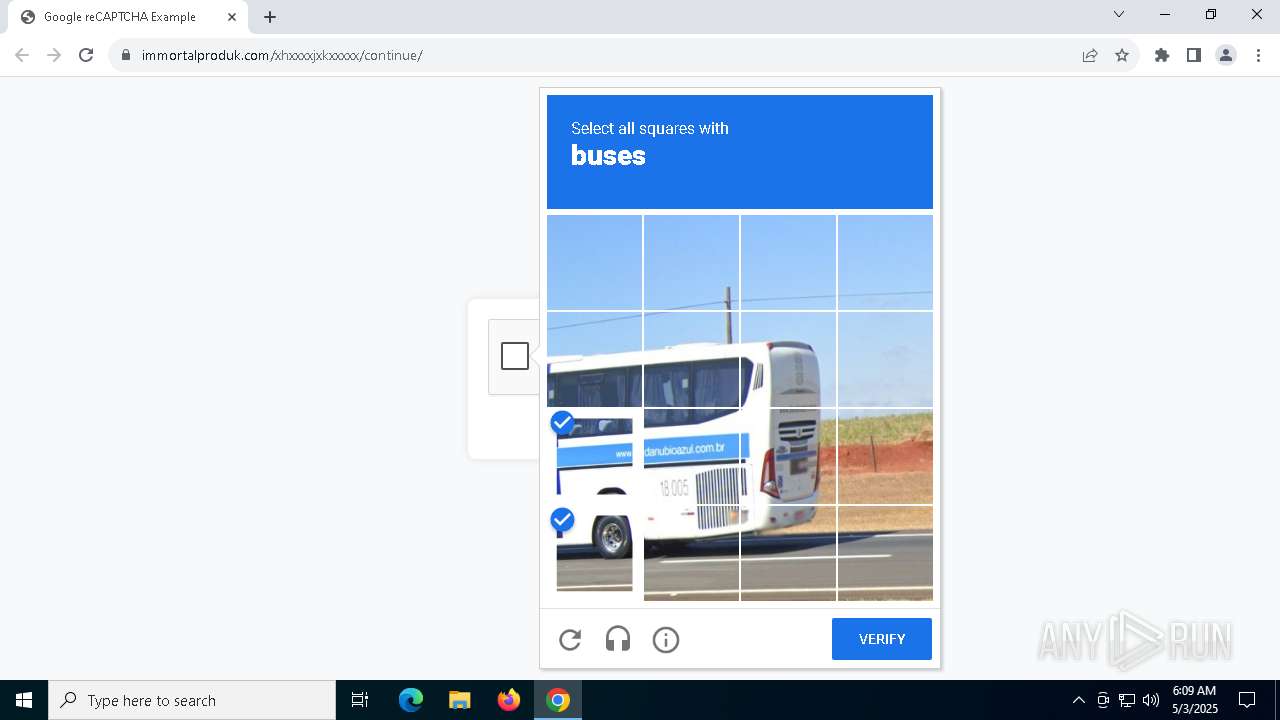Click the taskbar search box
1280x720 pixels.
click(x=192, y=700)
